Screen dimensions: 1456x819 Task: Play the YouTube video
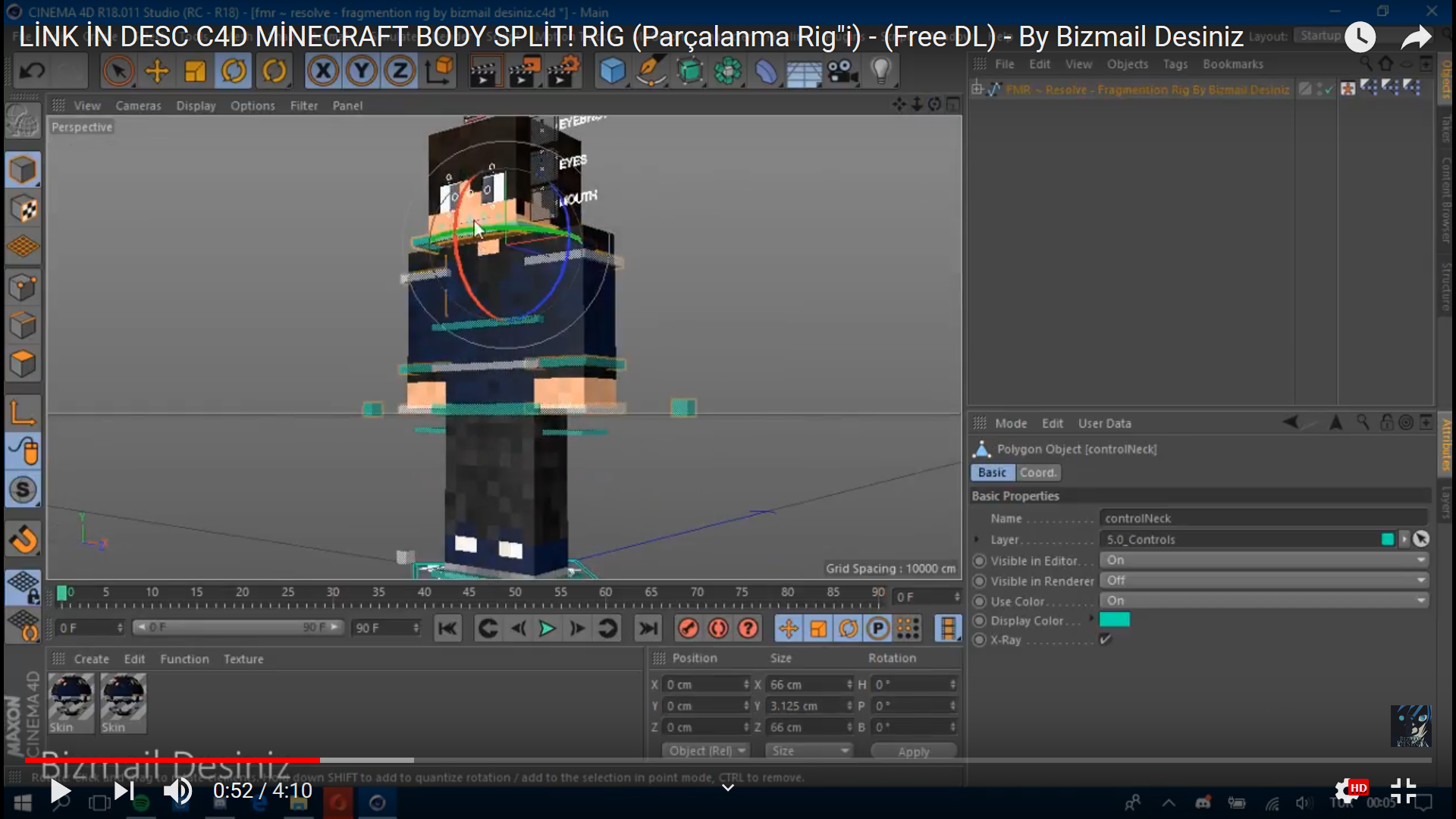60,791
